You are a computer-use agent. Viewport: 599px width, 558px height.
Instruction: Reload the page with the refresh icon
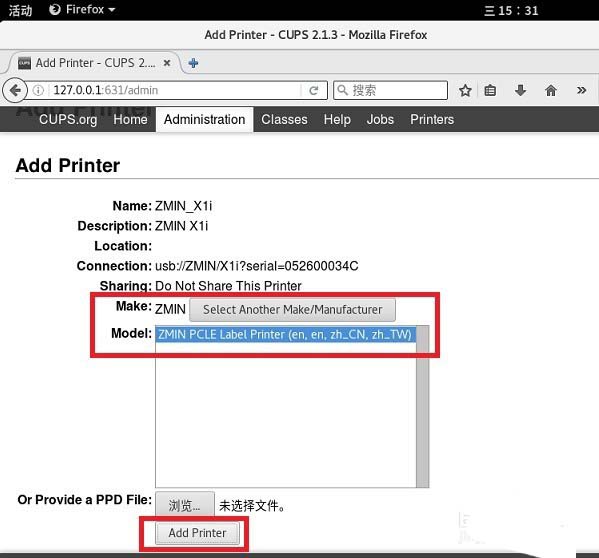click(x=314, y=91)
